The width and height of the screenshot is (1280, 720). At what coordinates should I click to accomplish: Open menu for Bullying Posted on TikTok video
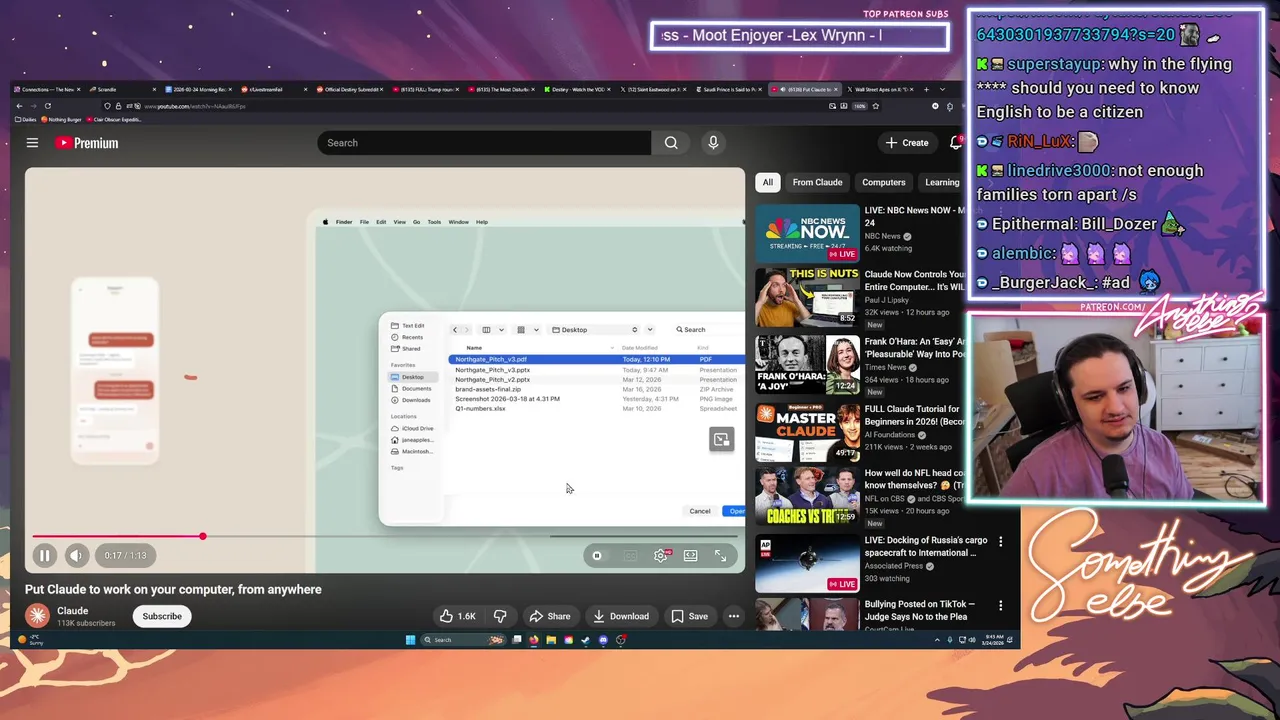(1000, 605)
